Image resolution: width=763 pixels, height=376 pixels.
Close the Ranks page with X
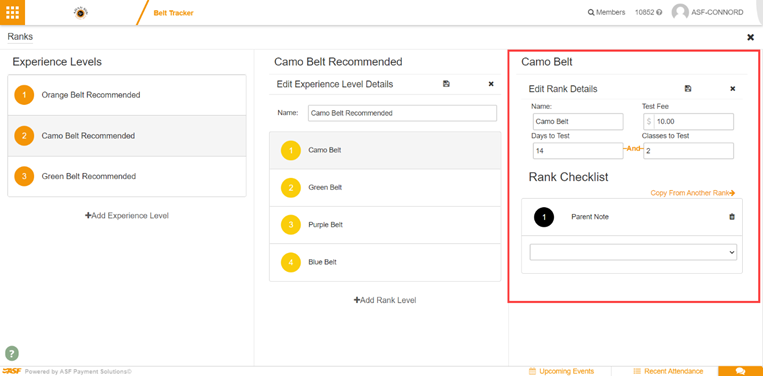[750, 37]
